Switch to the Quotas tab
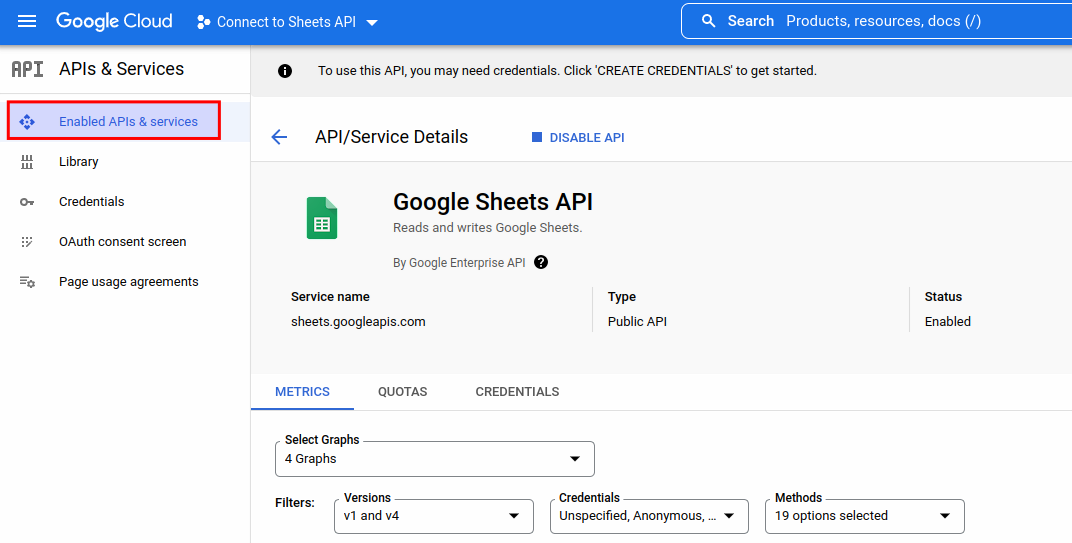Viewport: 1072px width, 543px height. [403, 392]
